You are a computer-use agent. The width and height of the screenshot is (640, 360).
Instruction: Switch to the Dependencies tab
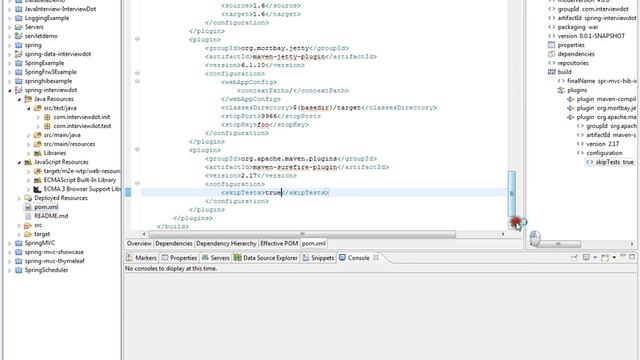point(173,244)
